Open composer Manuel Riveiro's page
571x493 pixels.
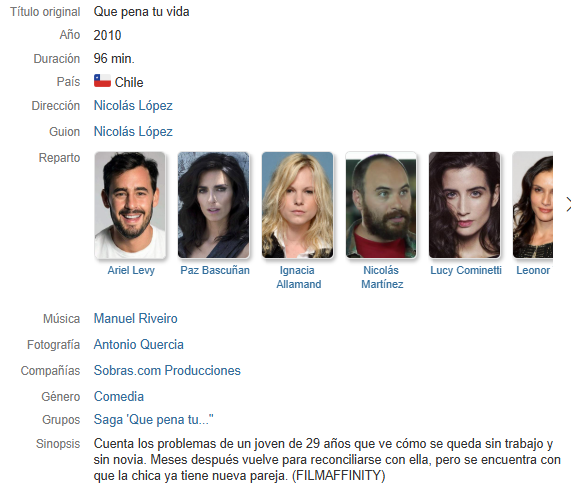135,319
